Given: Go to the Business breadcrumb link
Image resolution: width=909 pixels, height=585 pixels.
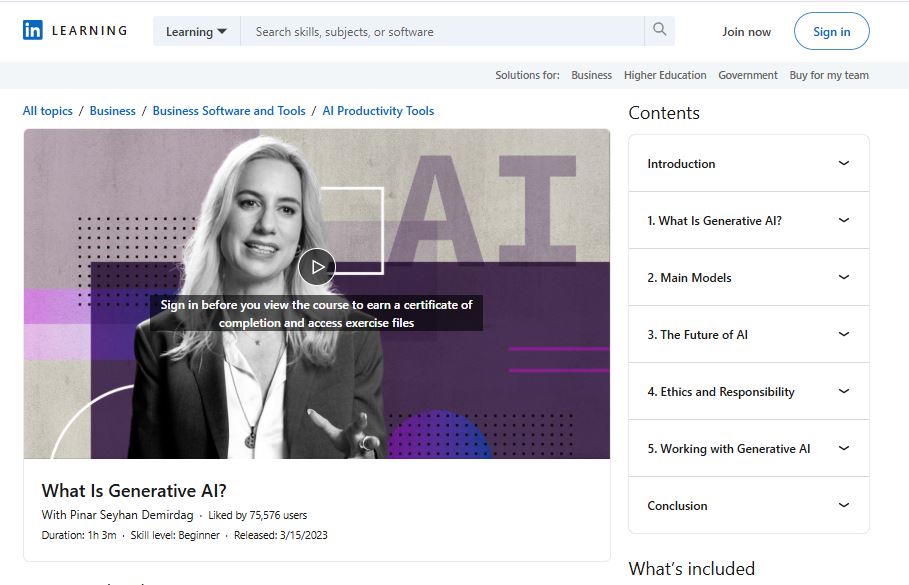Looking at the screenshot, I should pos(112,111).
